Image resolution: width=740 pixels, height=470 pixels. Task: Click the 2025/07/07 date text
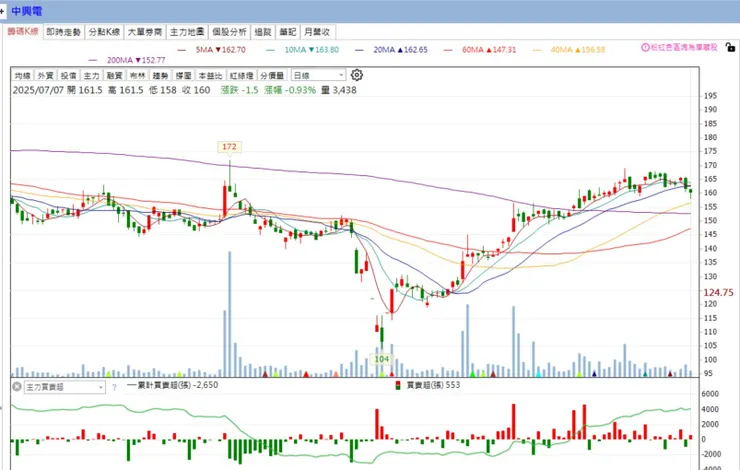(38, 90)
